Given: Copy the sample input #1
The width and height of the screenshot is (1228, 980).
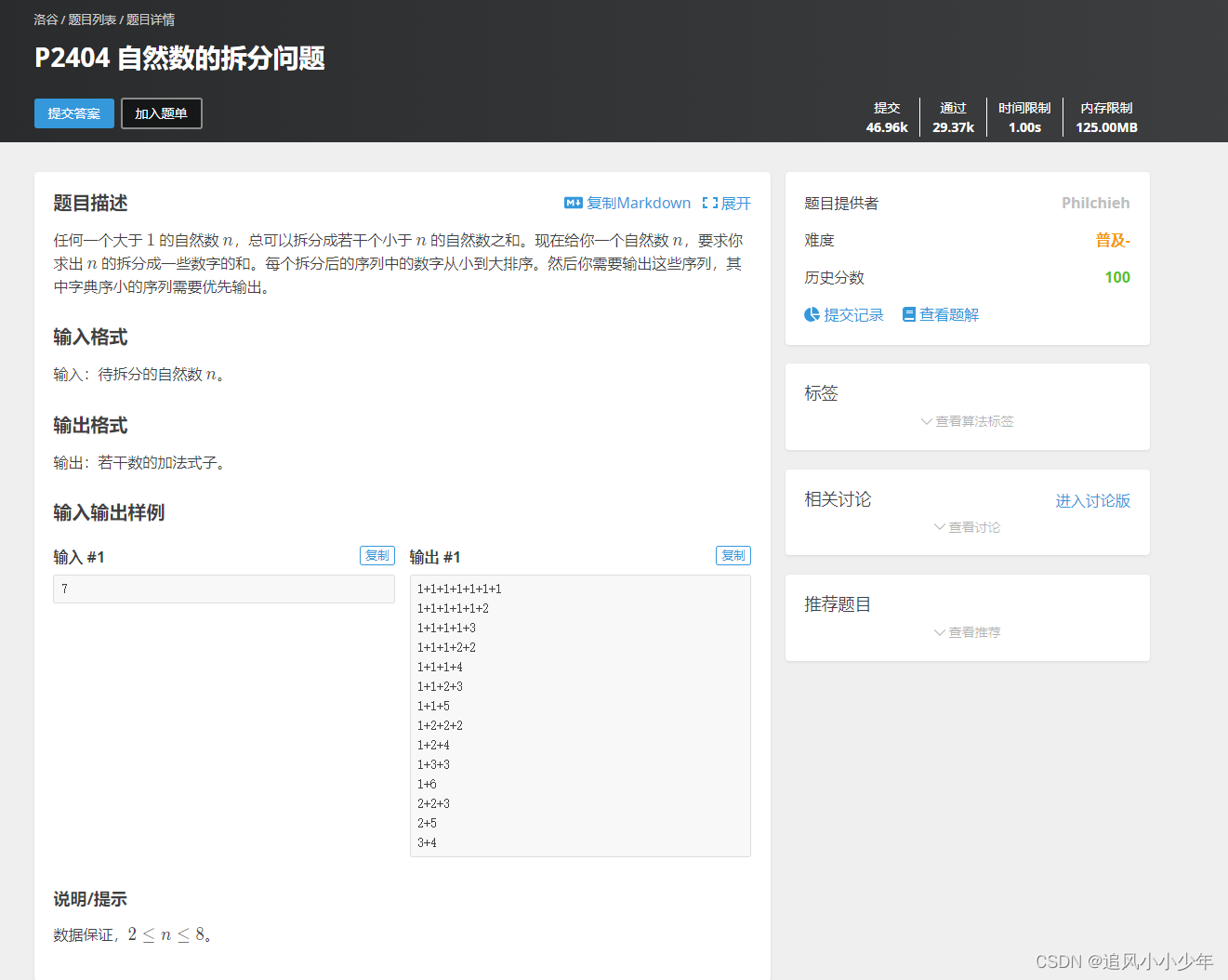Looking at the screenshot, I should pos(377,555).
